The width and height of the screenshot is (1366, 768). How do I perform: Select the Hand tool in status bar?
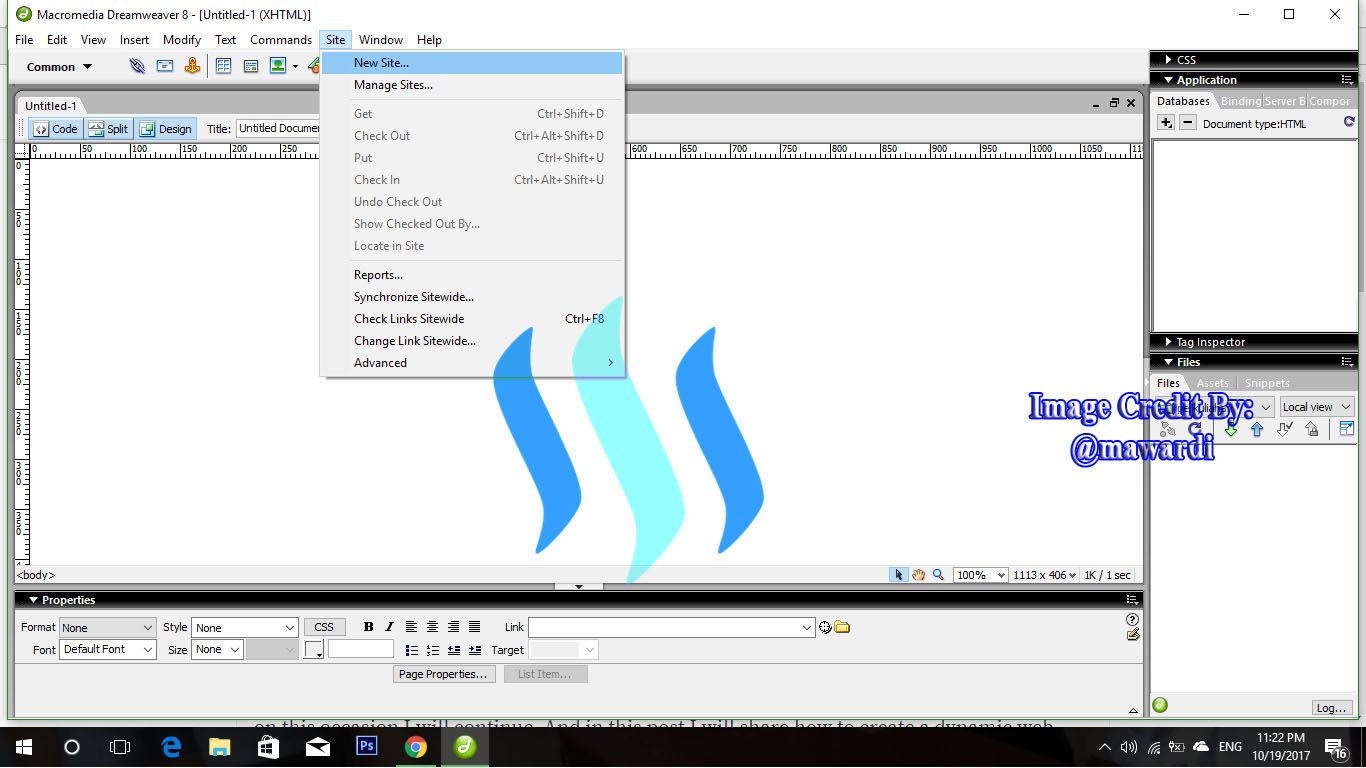coord(918,575)
